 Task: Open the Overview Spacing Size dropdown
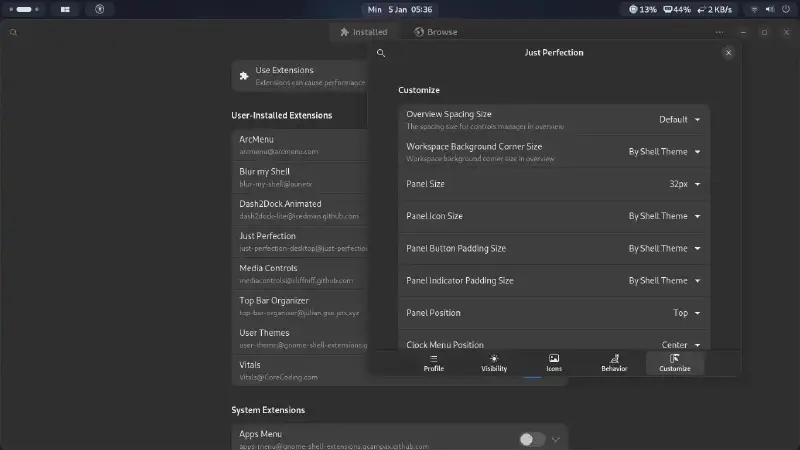679,120
